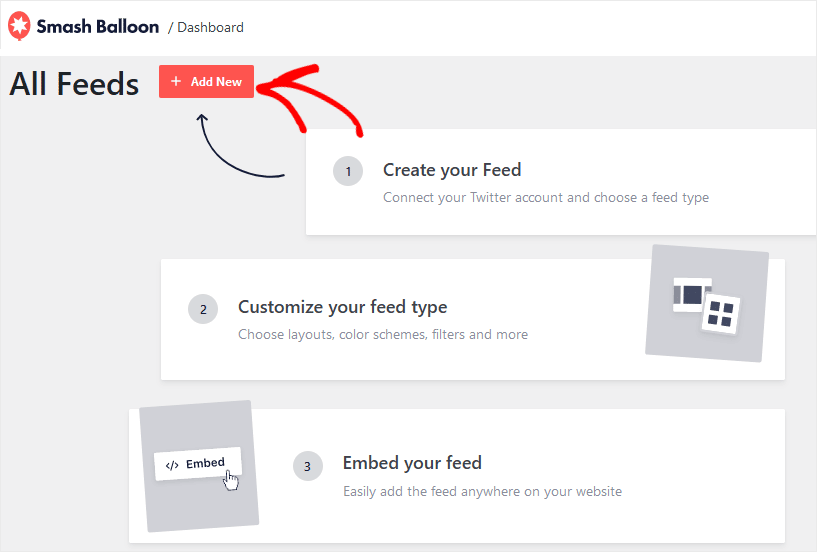Select the Embed your feed heading

click(x=412, y=463)
